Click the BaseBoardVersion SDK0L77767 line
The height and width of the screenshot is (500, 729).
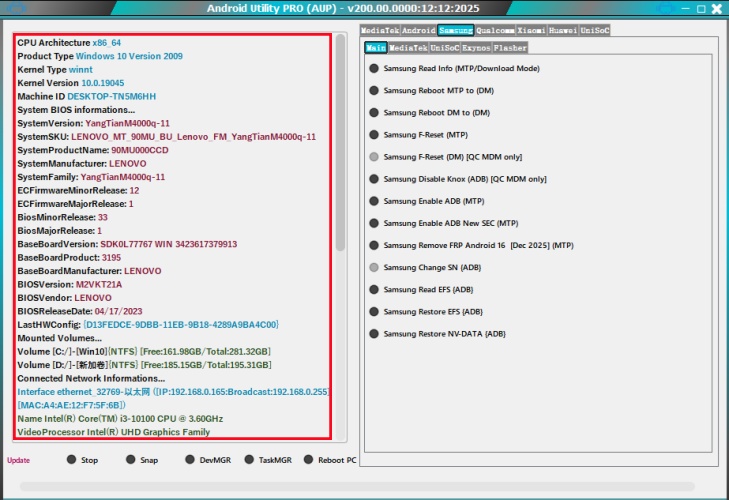127,244
